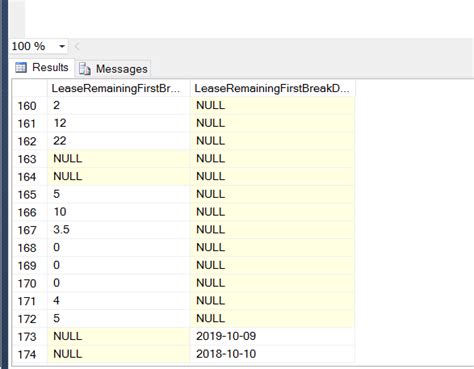Click the cell with value 4 in row 171

point(118,301)
